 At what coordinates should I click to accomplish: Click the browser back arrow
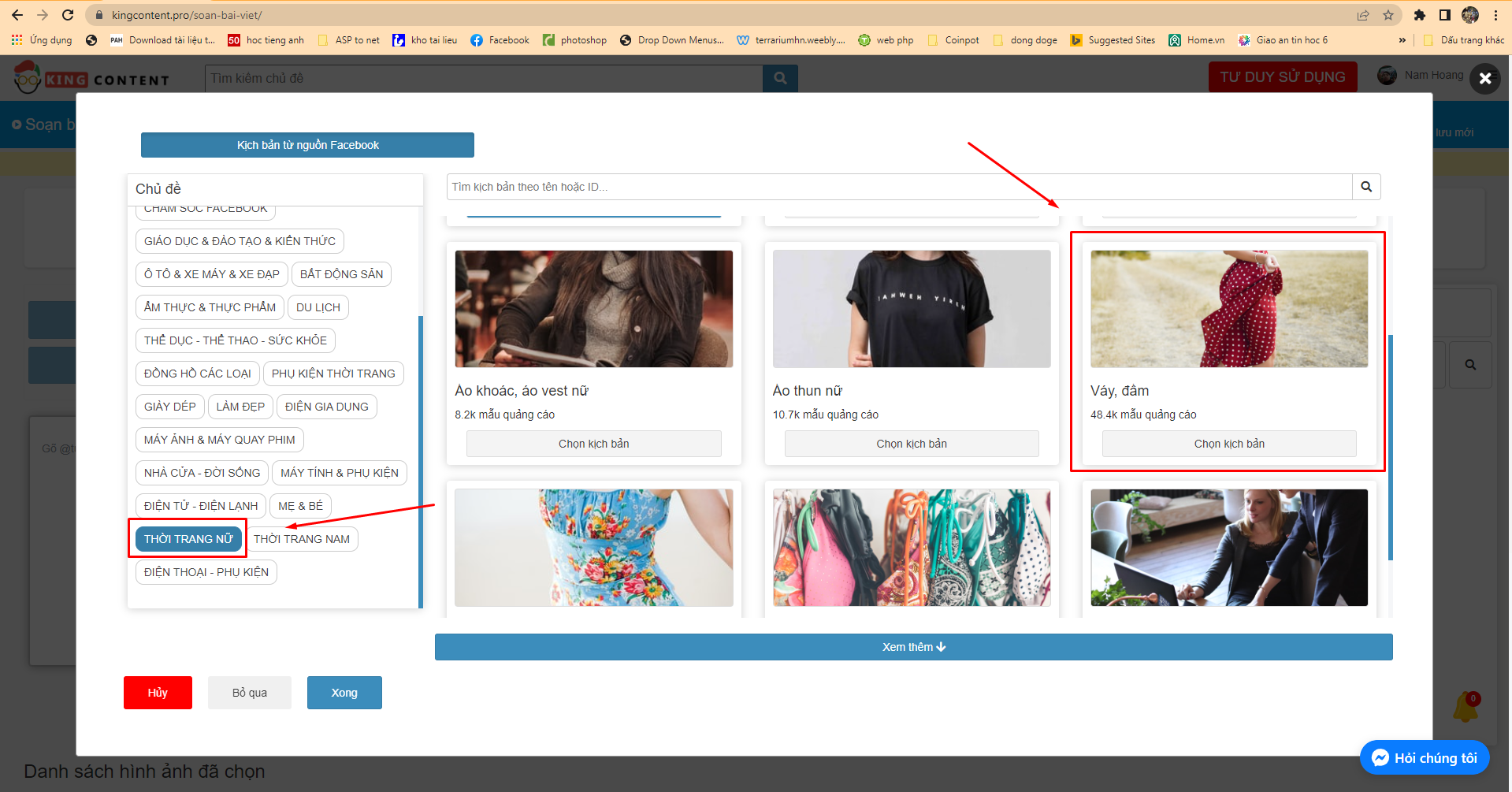[17, 15]
